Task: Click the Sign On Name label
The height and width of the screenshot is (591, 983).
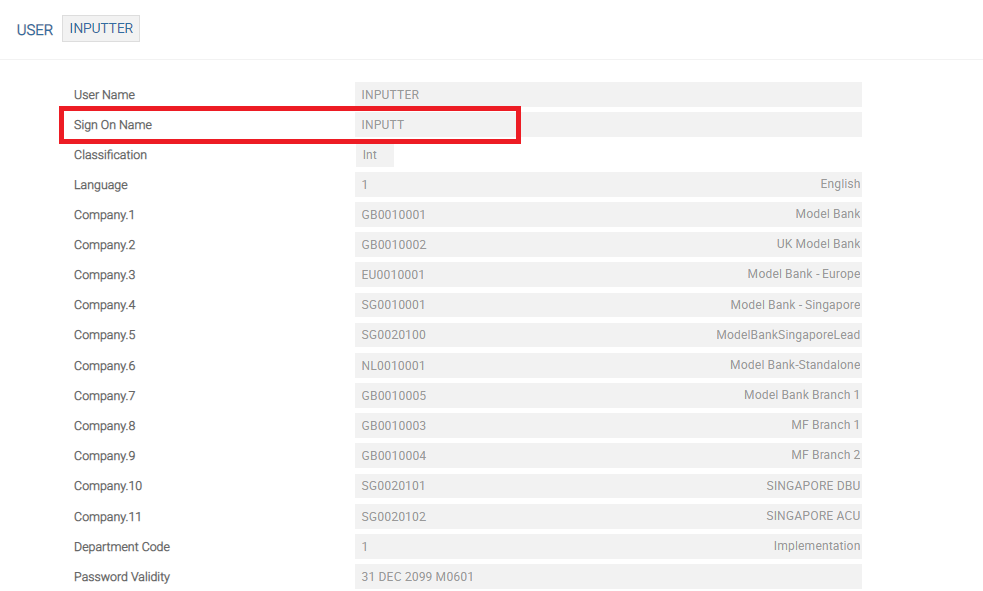Action: click(x=113, y=125)
